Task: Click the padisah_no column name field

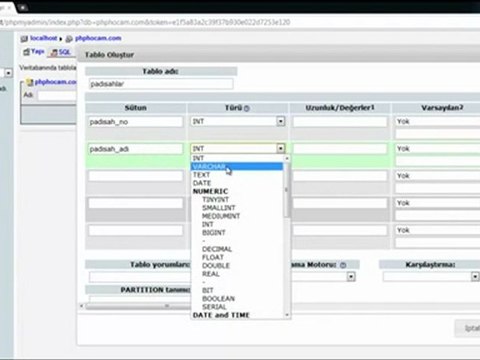Action: coord(136,122)
